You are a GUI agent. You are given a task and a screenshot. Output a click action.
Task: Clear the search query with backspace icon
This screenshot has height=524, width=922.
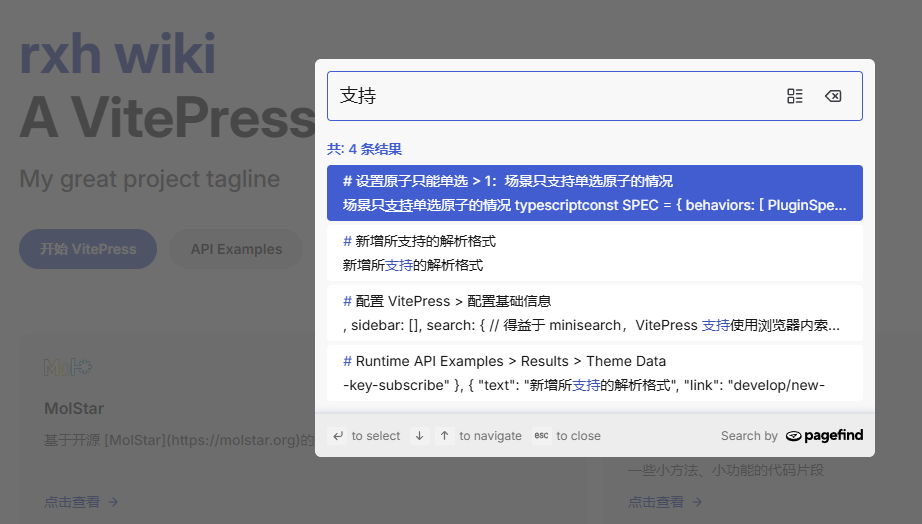[833, 96]
